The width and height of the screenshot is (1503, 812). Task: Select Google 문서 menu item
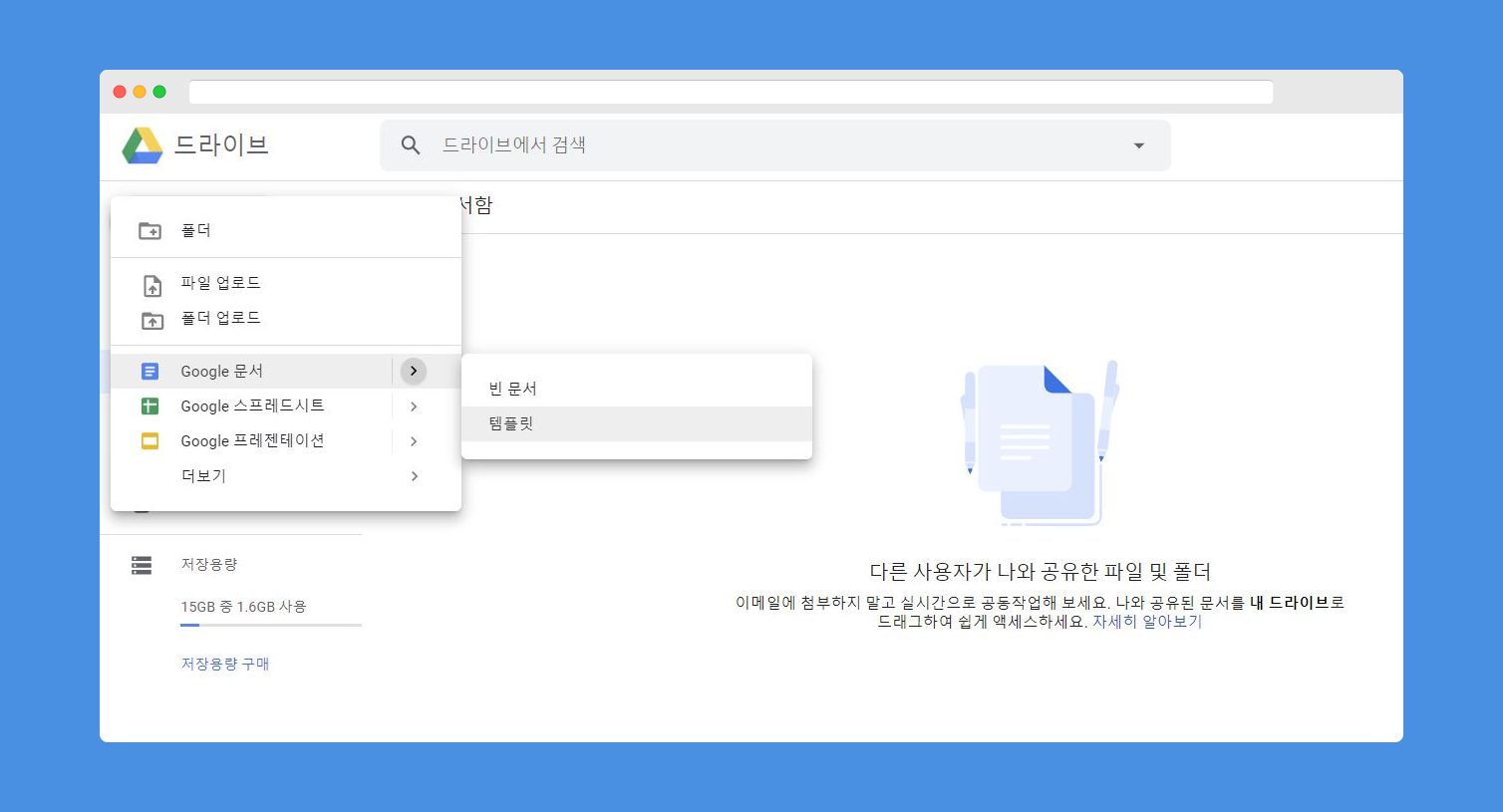point(286,372)
